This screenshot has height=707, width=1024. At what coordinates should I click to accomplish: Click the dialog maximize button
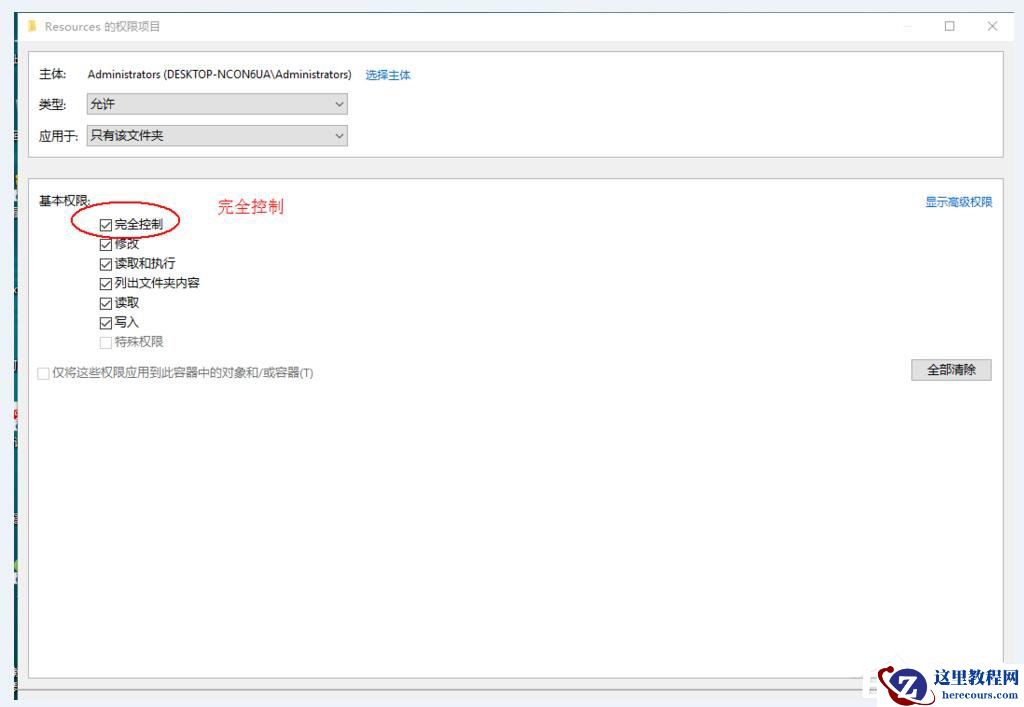[948, 26]
